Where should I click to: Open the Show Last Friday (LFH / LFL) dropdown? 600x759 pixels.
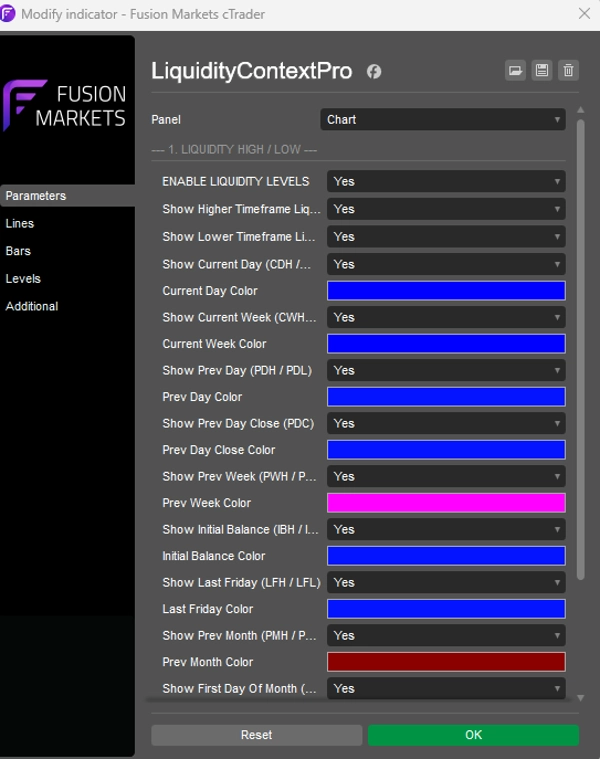click(446, 582)
